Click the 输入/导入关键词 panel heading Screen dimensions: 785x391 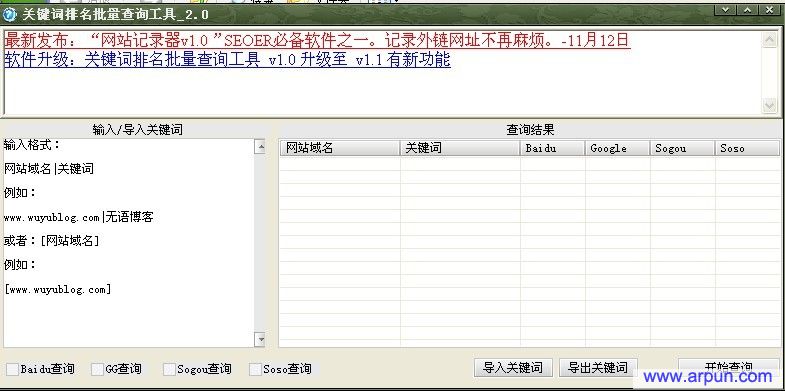click(x=138, y=130)
